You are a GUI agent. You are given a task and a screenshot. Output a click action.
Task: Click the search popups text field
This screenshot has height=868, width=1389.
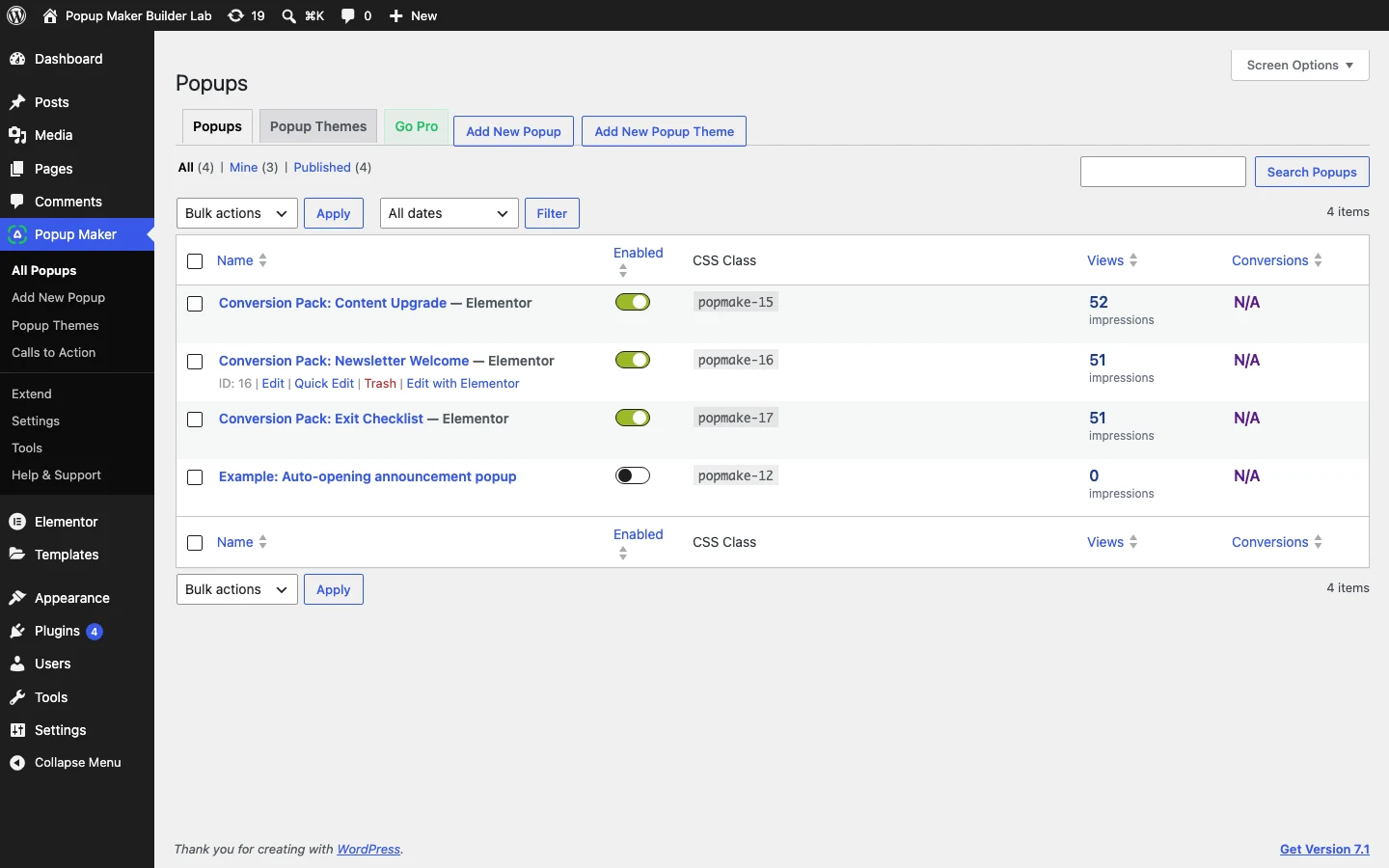(x=1163, y=172)
